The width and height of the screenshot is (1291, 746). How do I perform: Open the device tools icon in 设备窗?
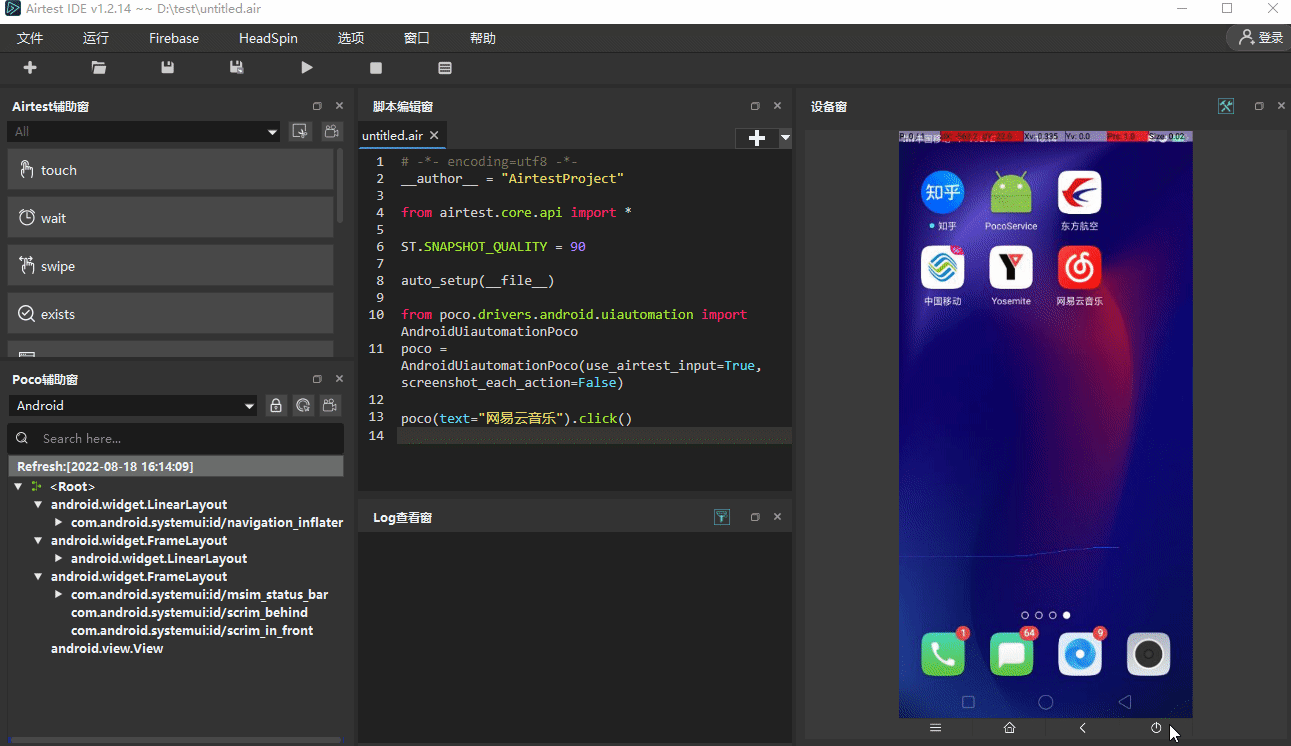pyautogui.click(x=1226, y=106)
